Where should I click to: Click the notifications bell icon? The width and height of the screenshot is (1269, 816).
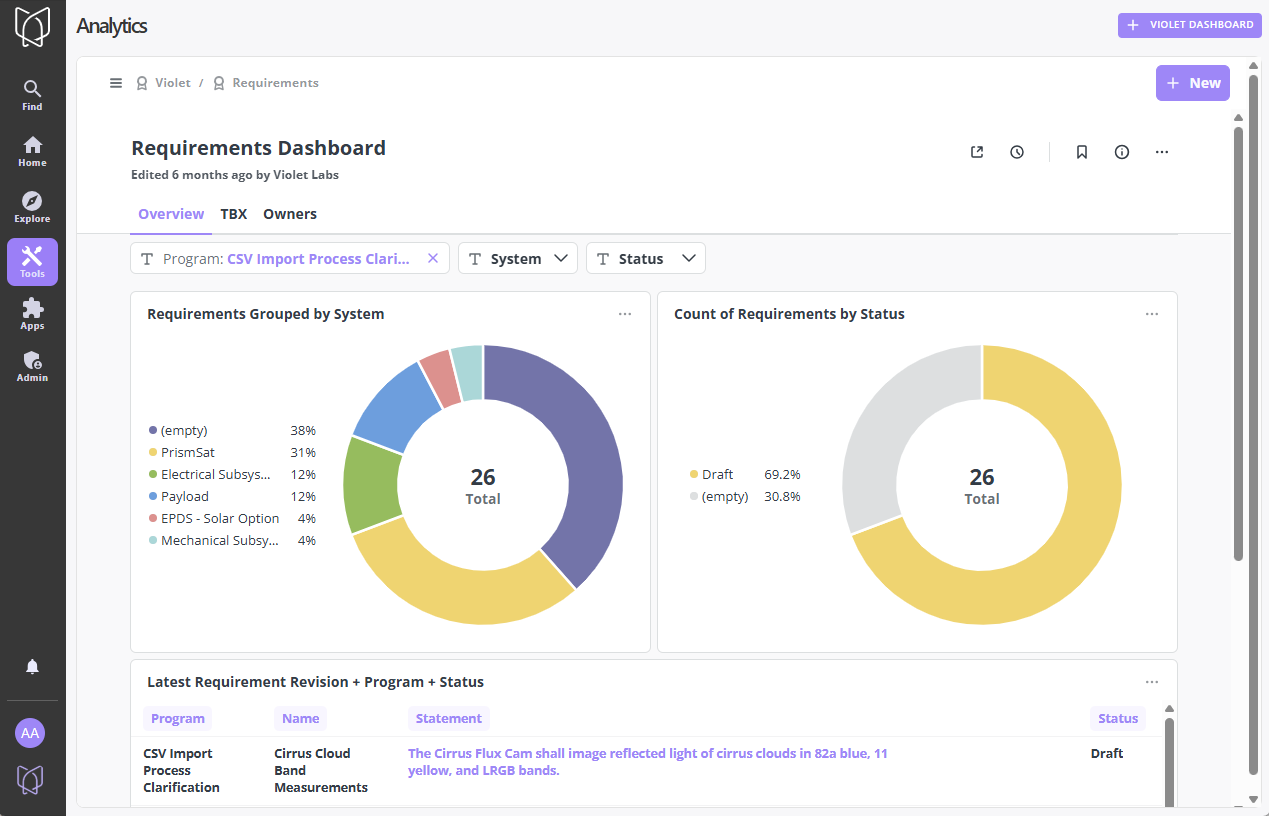(x=32, y=667)
